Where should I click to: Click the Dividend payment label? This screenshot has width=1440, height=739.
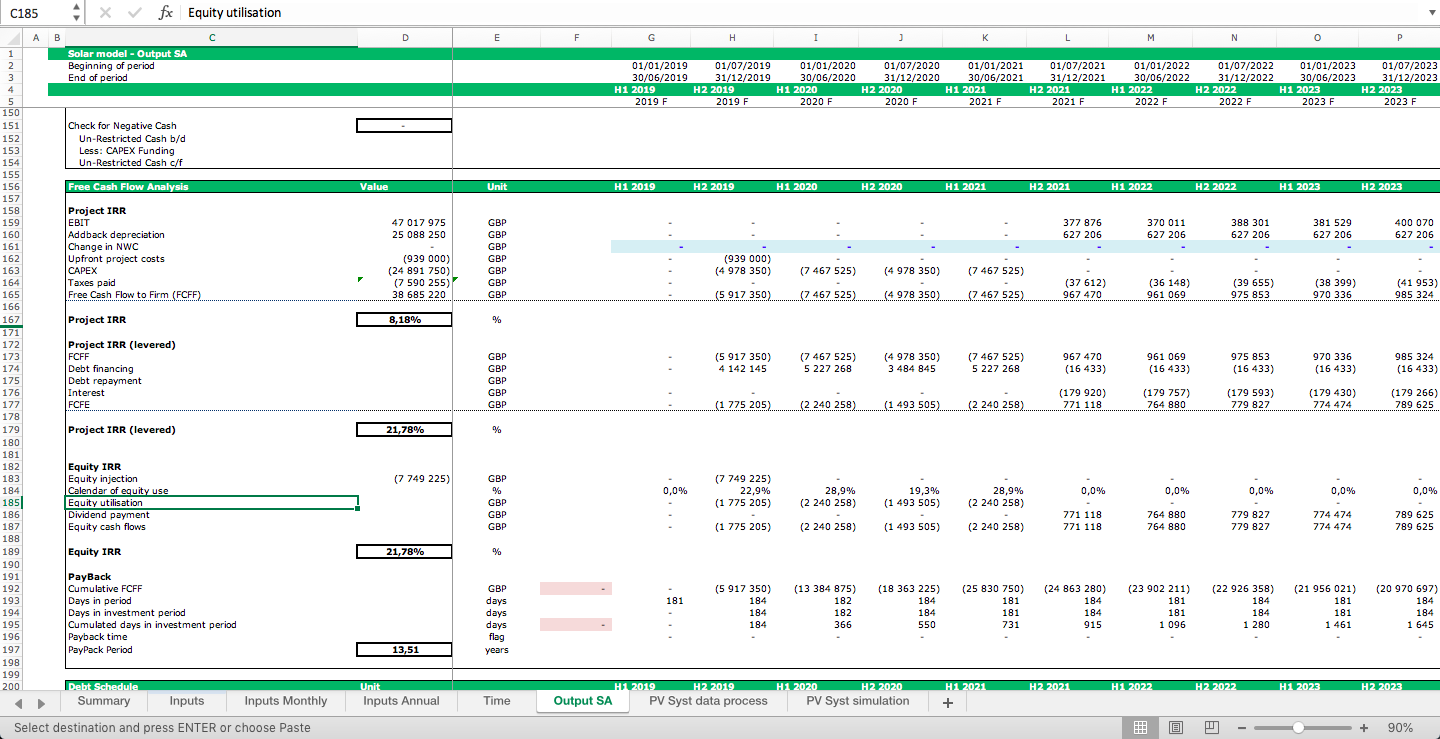(108, 515)
